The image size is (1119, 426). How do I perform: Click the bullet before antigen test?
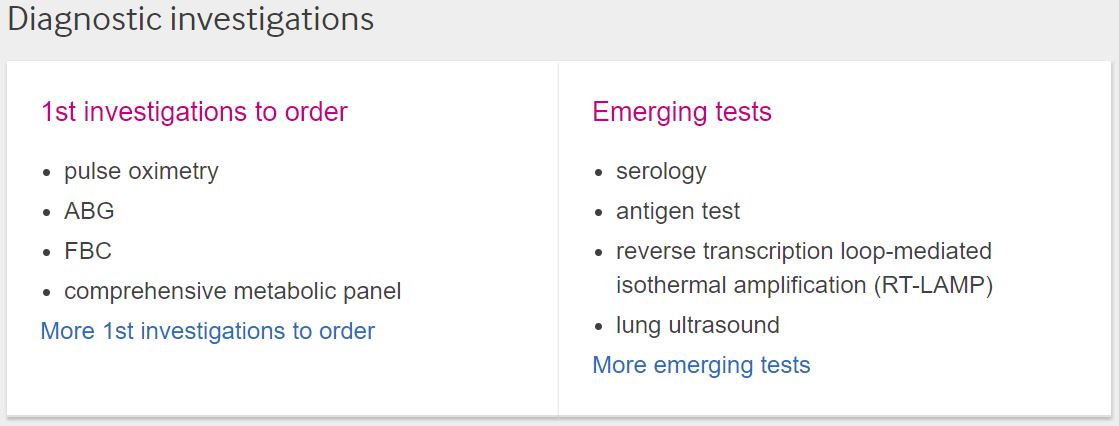[x=599, y=213]
